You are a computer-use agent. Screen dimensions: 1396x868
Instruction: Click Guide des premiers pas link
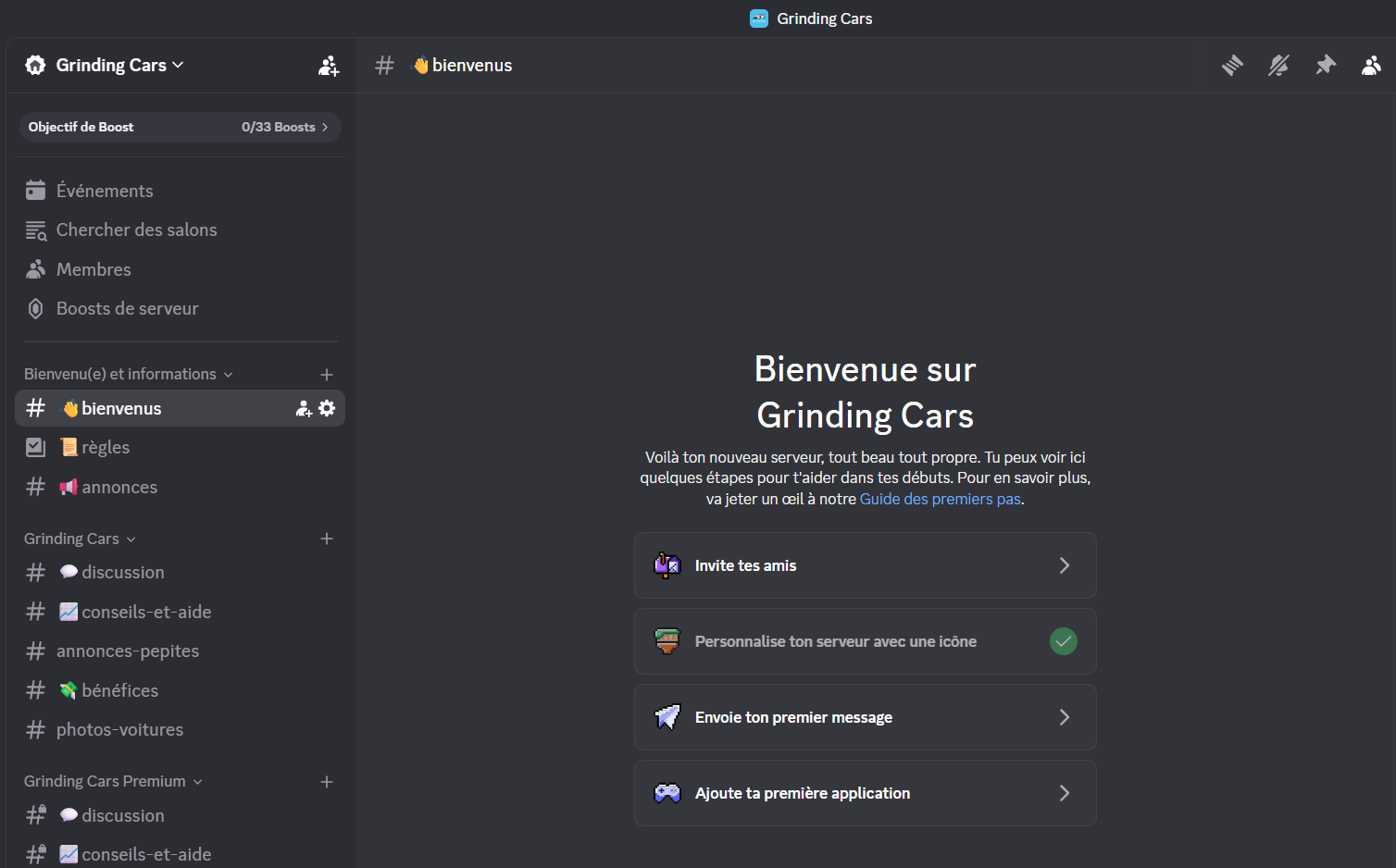pyautogui.click(x=940, y=499)
